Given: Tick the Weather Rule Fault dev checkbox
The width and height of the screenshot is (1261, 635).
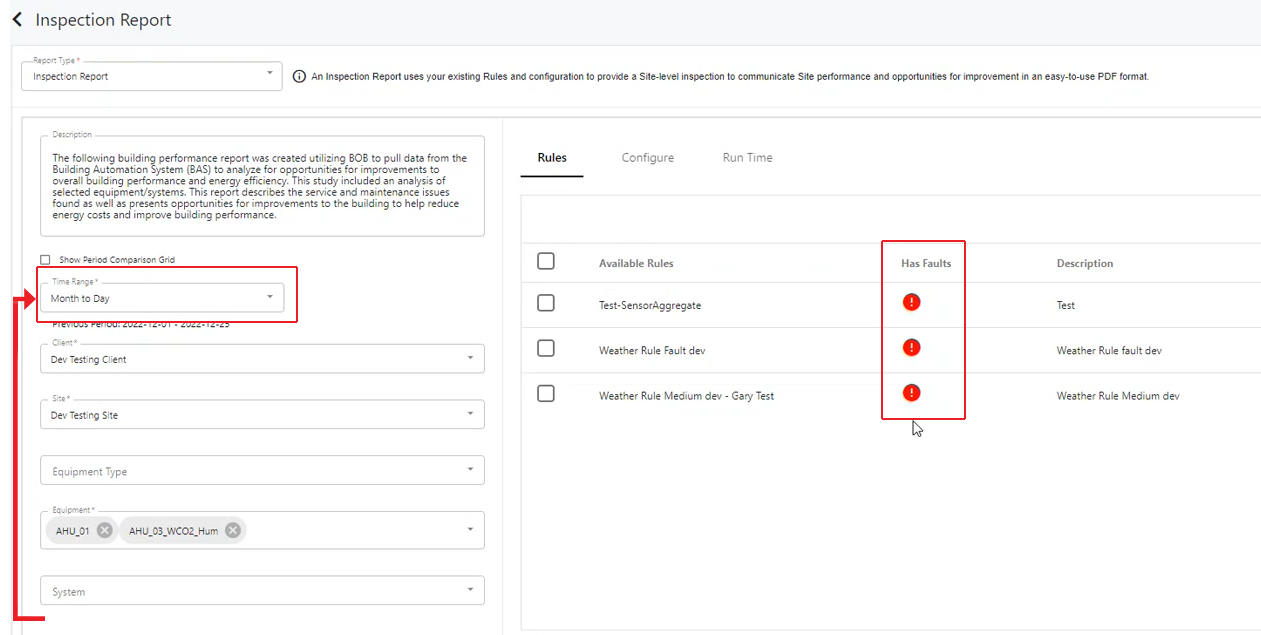Looking at the screenshot, I should coord(546,348).
